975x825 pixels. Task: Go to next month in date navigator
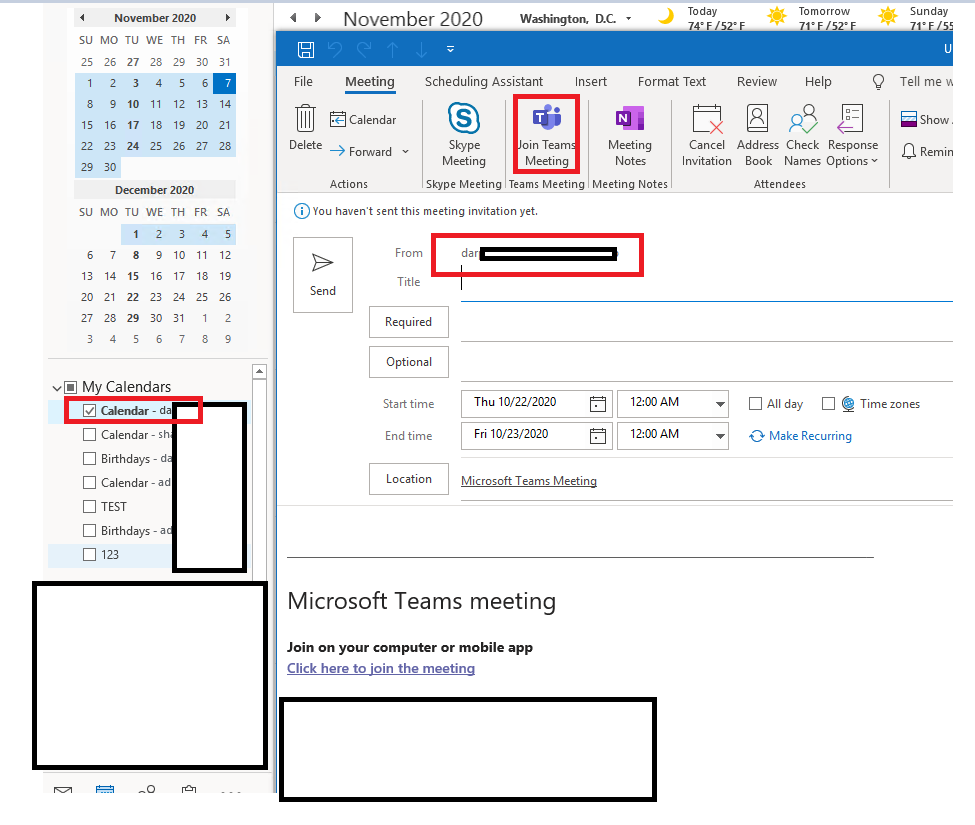pos(228,17)
